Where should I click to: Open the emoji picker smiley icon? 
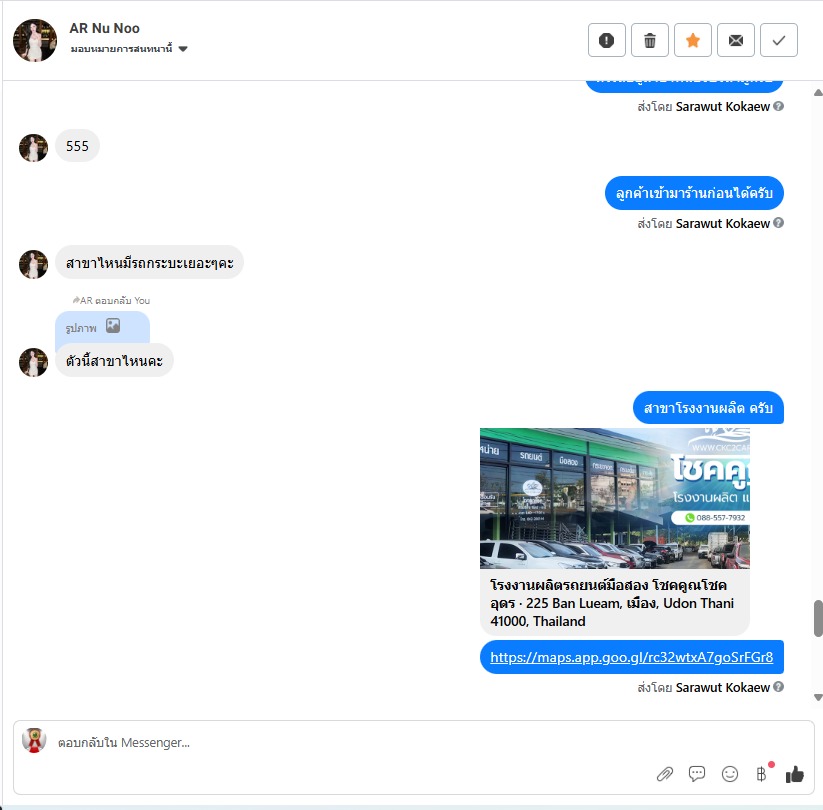(x=730, y=774)
